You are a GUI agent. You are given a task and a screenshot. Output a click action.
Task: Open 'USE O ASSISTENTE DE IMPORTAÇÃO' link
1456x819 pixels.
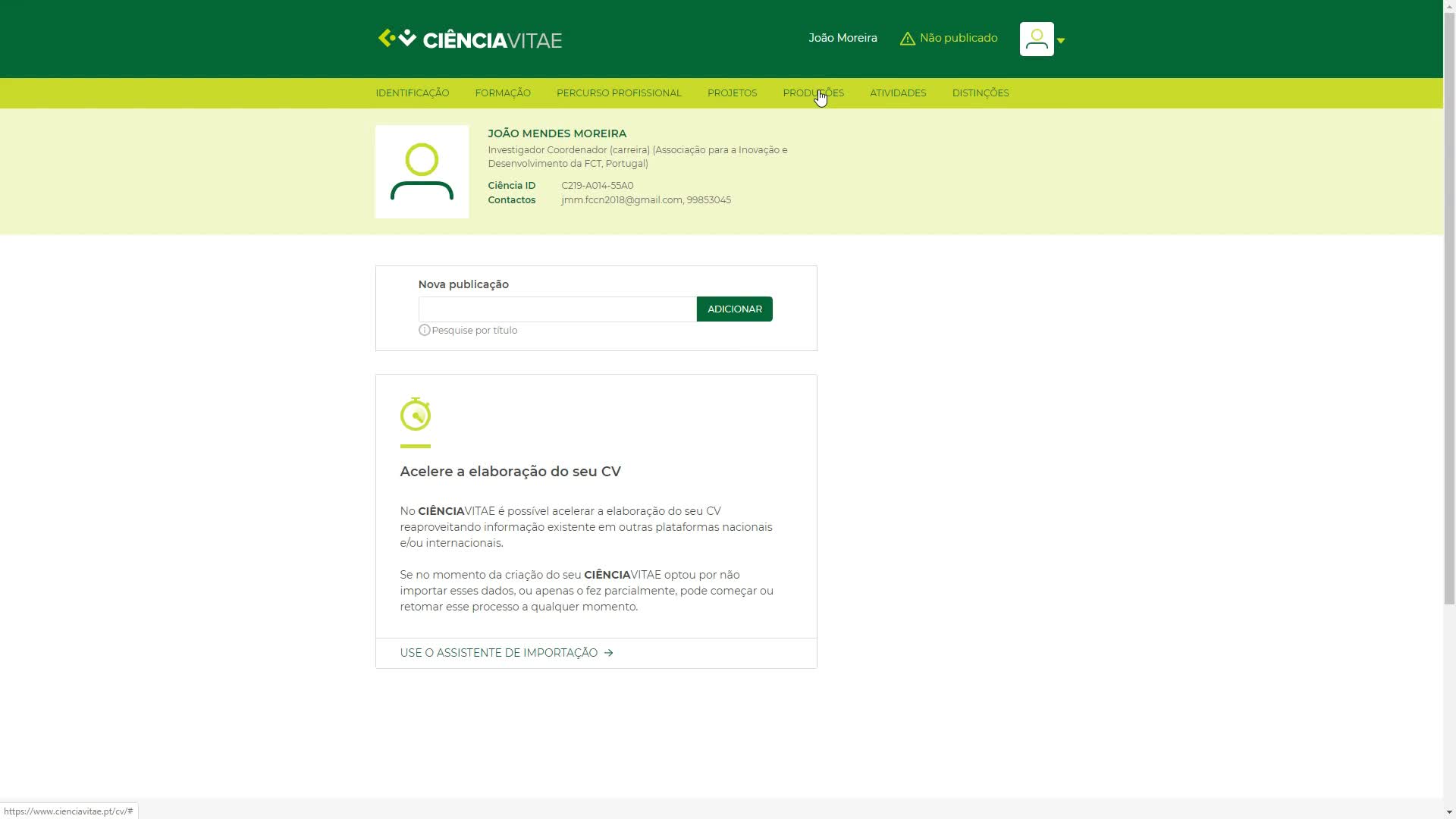[x=498, y=653]
